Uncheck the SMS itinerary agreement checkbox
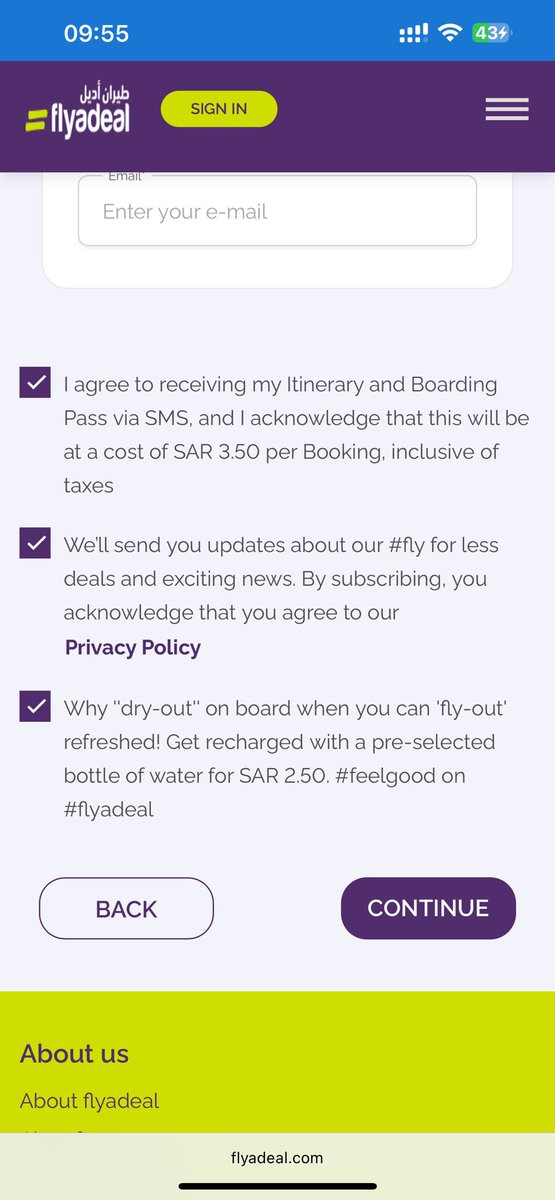 (35, 383)
